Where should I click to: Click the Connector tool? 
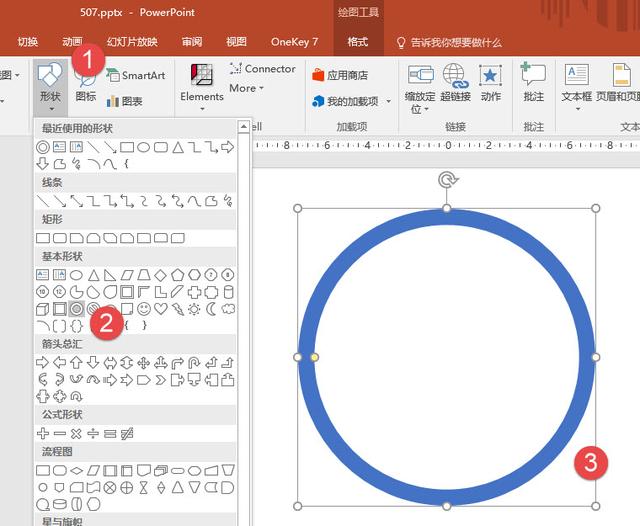click(262, 69)
